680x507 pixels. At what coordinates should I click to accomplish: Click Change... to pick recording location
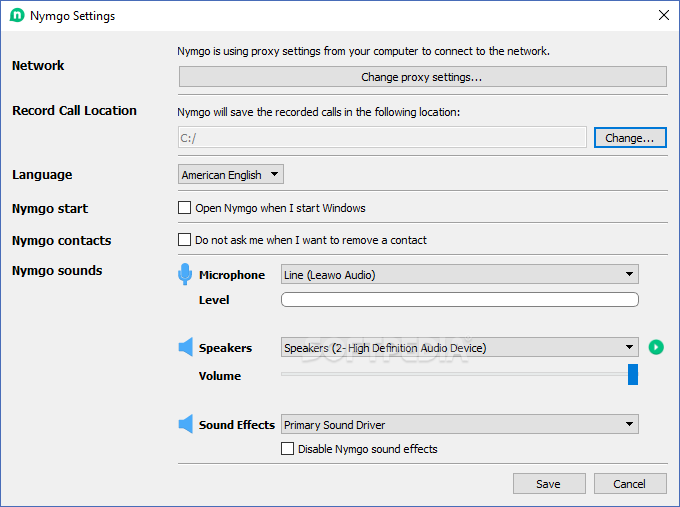coord(630,137)
